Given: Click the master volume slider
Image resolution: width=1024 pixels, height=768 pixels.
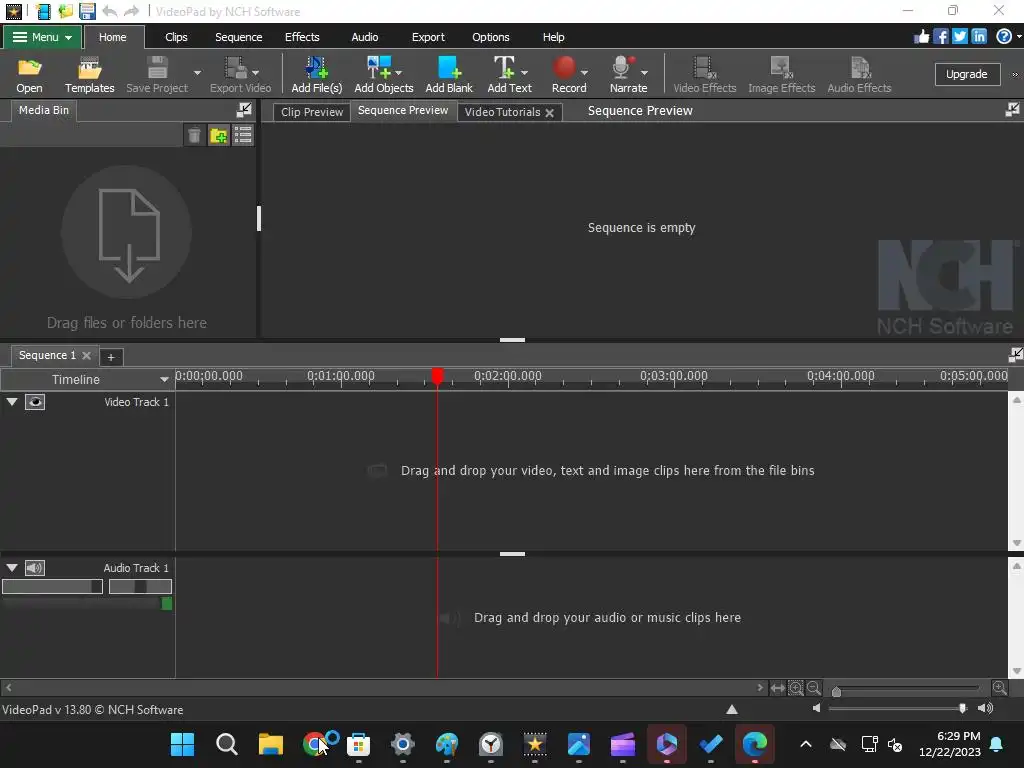Looking at the screenshot, I should coord(899,708).
